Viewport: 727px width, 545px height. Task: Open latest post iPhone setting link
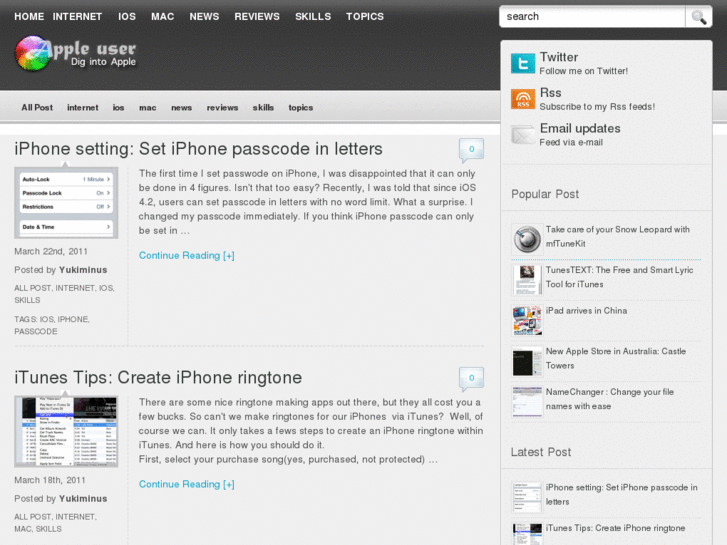tap(621, 494)
